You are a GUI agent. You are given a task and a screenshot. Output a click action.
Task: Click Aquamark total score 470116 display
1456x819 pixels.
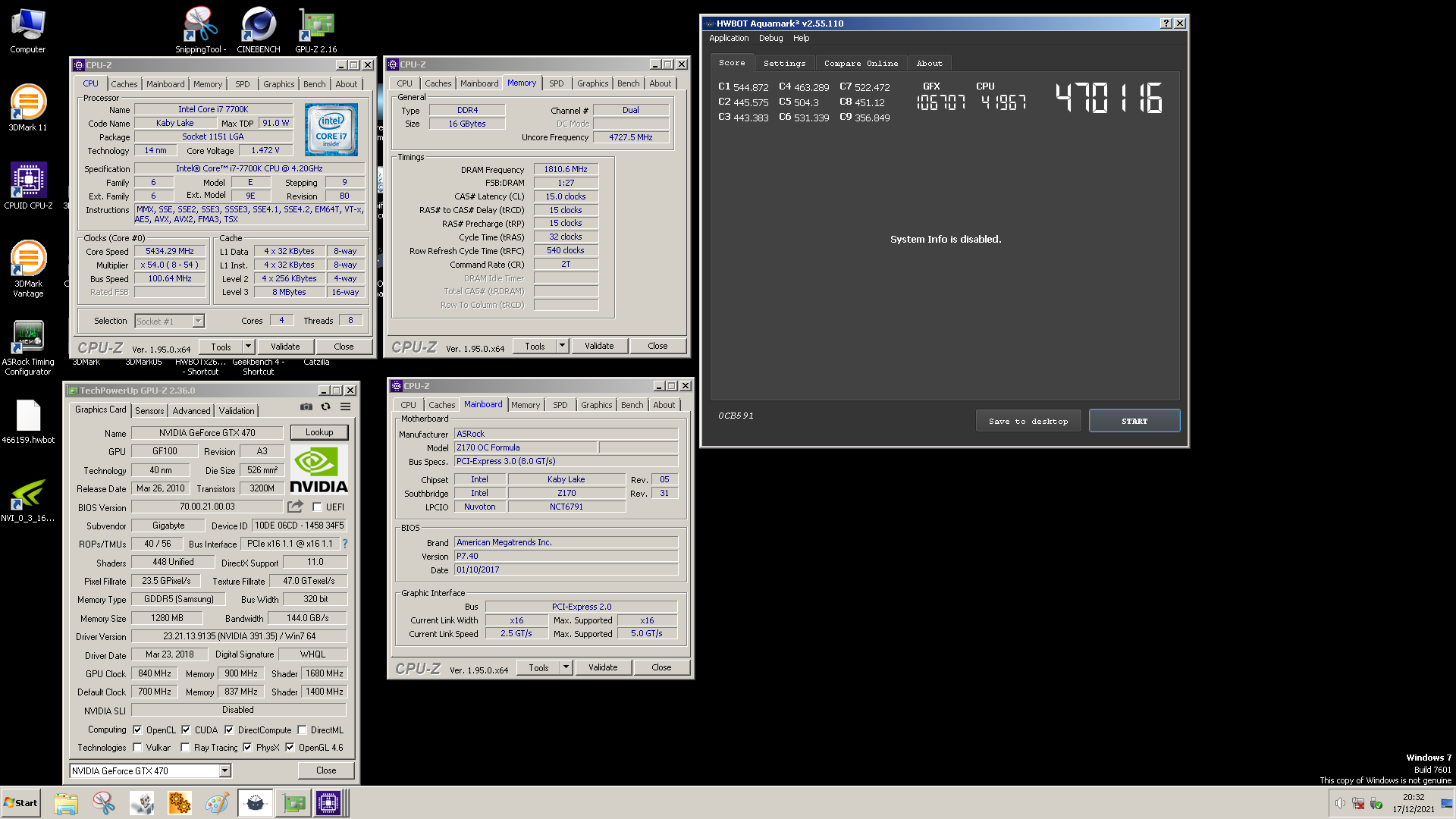click(1109, 98)
